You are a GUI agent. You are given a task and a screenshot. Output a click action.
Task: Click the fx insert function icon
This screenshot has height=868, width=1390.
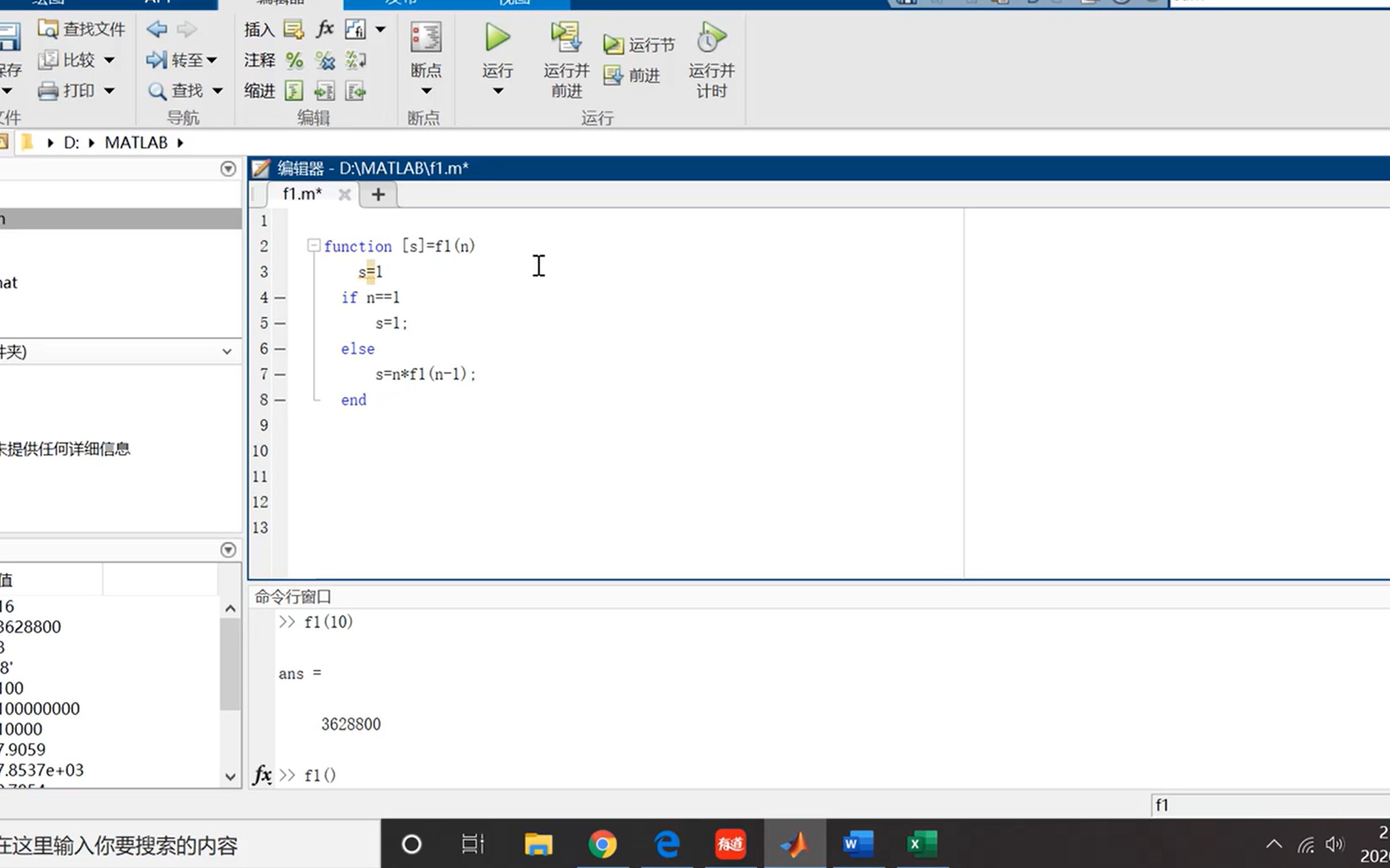(x=325, y=28)
